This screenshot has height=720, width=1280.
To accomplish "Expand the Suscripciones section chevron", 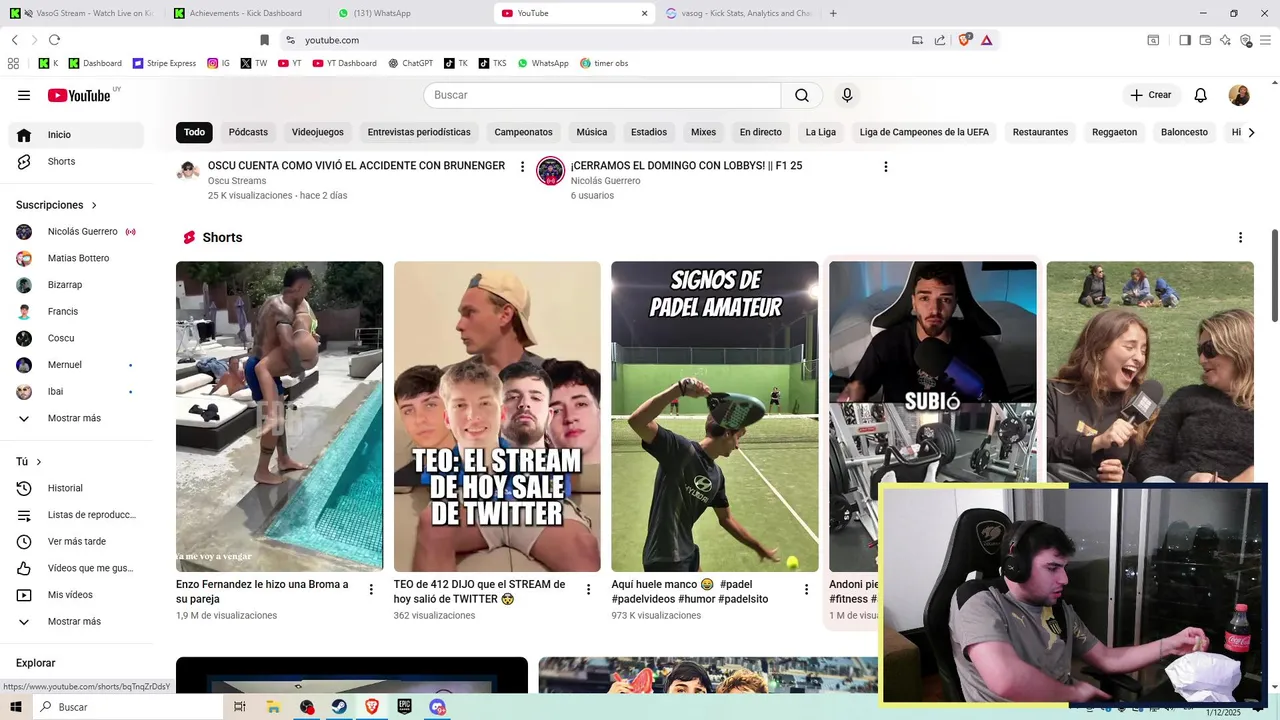I will tap(94, 205).
